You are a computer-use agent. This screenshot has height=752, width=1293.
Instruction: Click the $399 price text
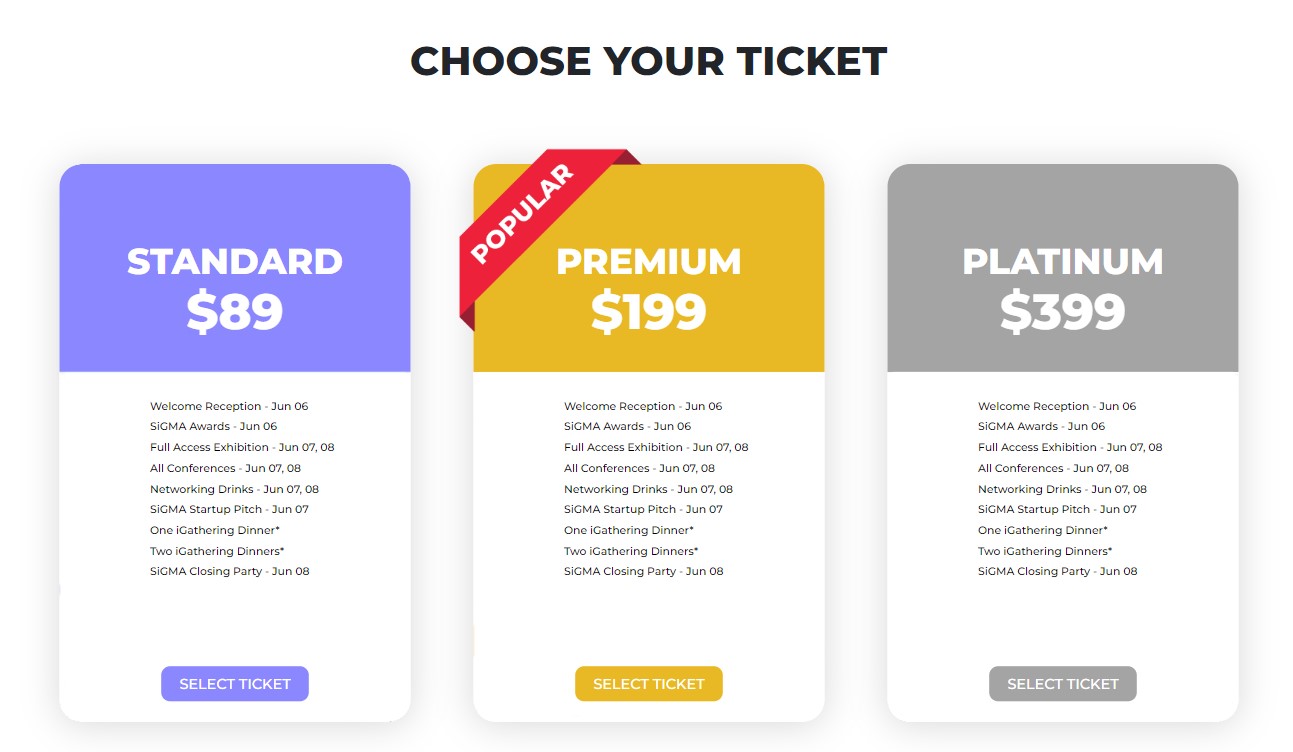tap(1063, 311)
